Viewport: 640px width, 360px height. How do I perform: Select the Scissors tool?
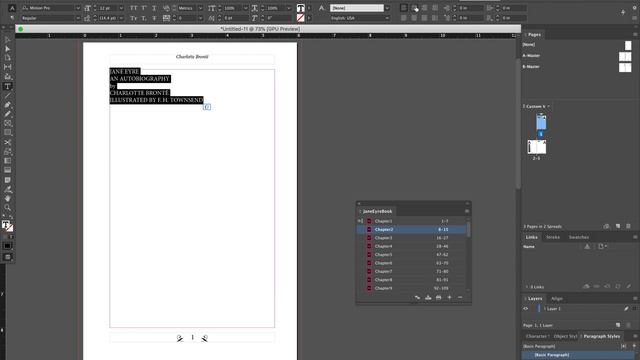(7, 142)
